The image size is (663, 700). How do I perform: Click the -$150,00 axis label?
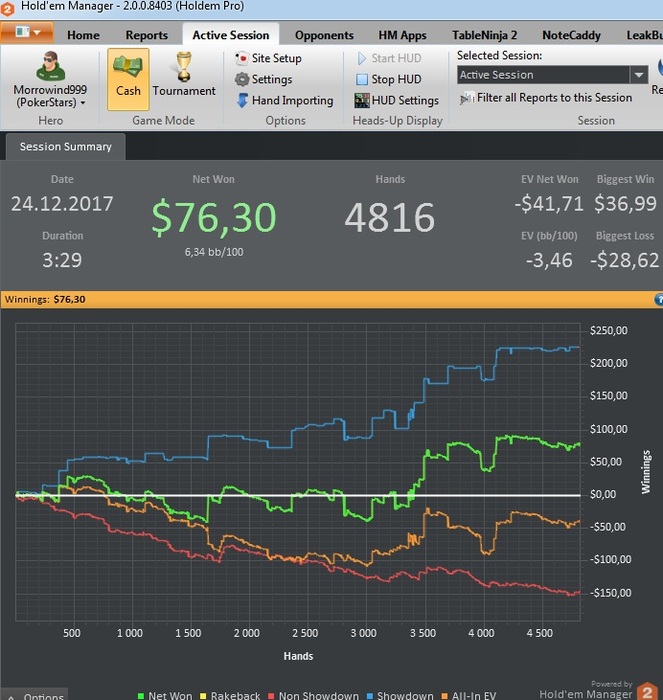coord(610,593)
